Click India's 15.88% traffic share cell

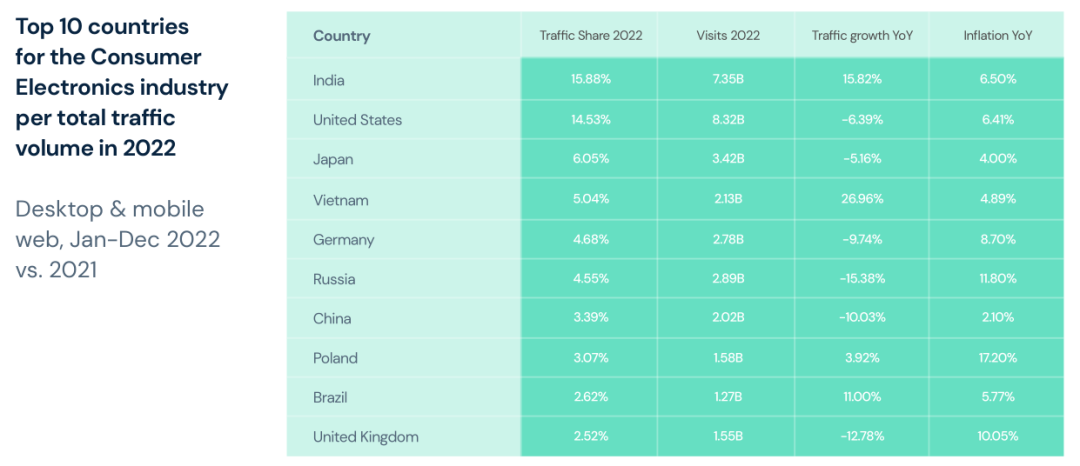pyautogui.click(x=590, y=80)
